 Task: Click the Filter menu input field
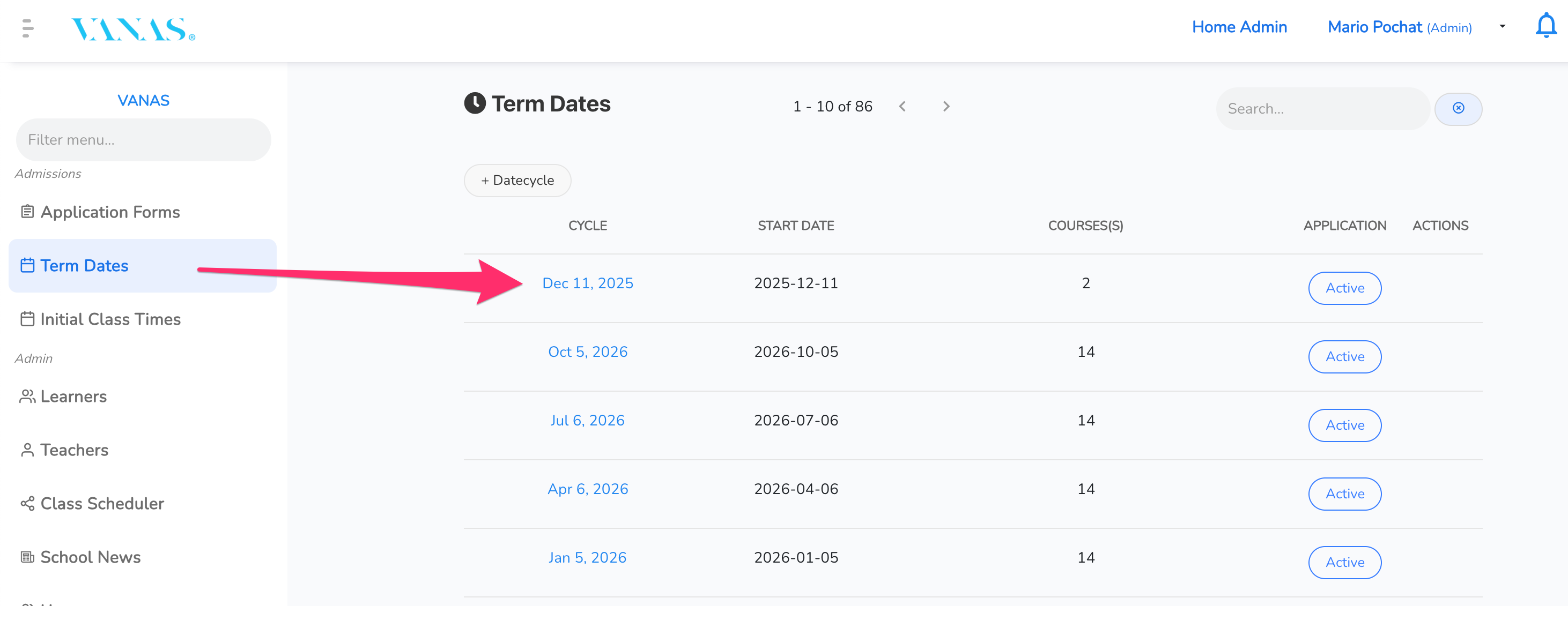pos(143,140)
